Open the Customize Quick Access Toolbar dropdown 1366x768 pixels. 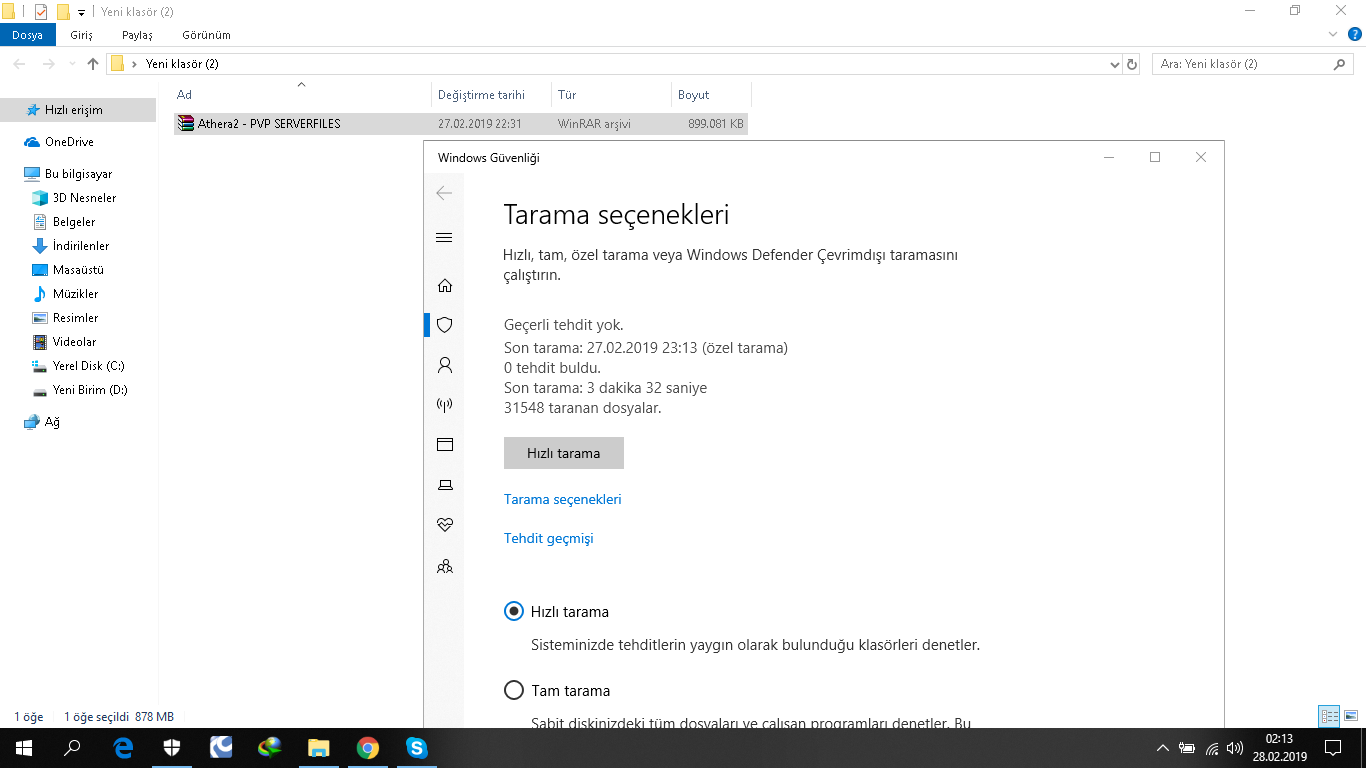click(81, 13)
